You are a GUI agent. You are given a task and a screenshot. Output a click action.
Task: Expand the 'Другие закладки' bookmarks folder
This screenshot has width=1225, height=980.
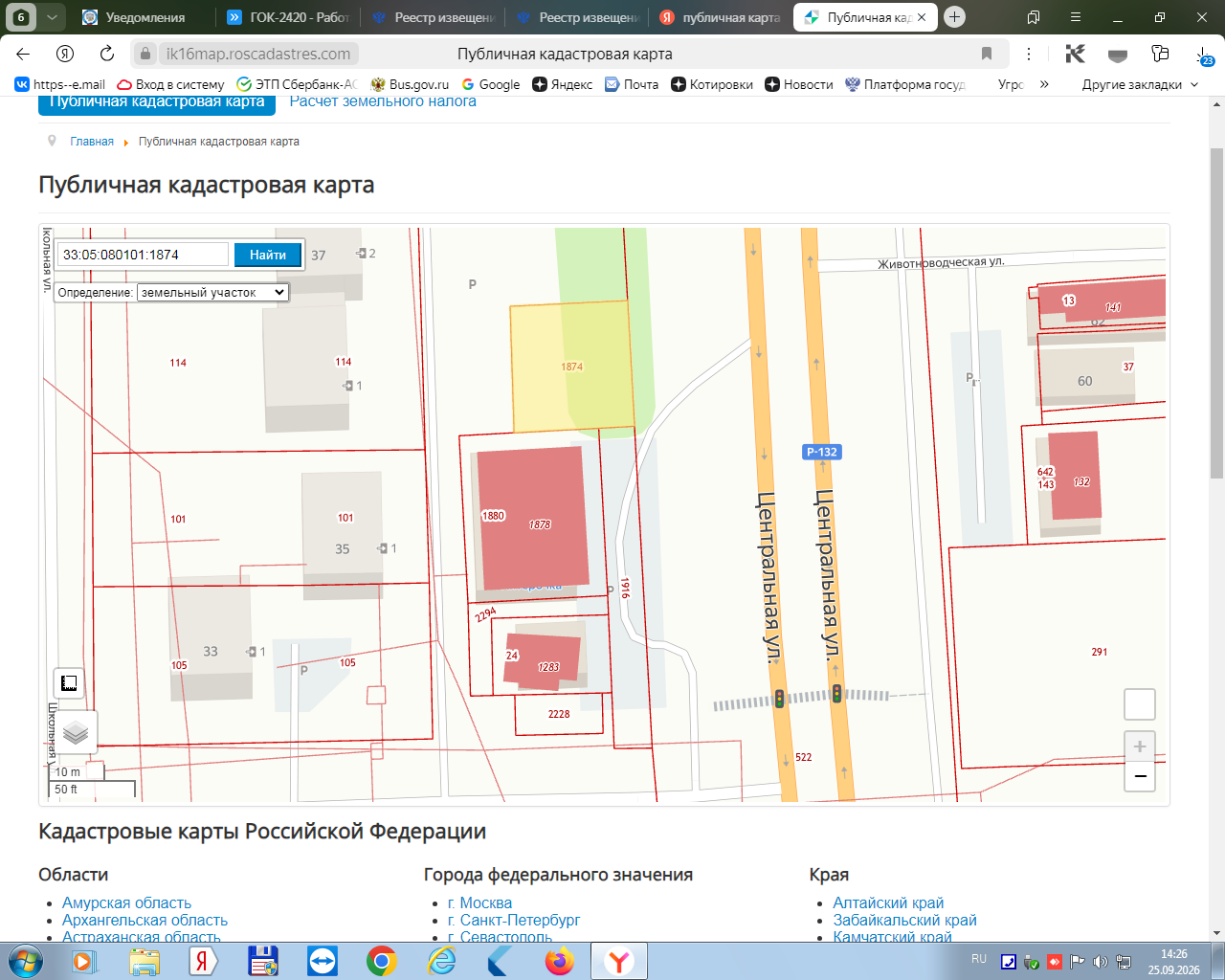[x=1139, y=84]
